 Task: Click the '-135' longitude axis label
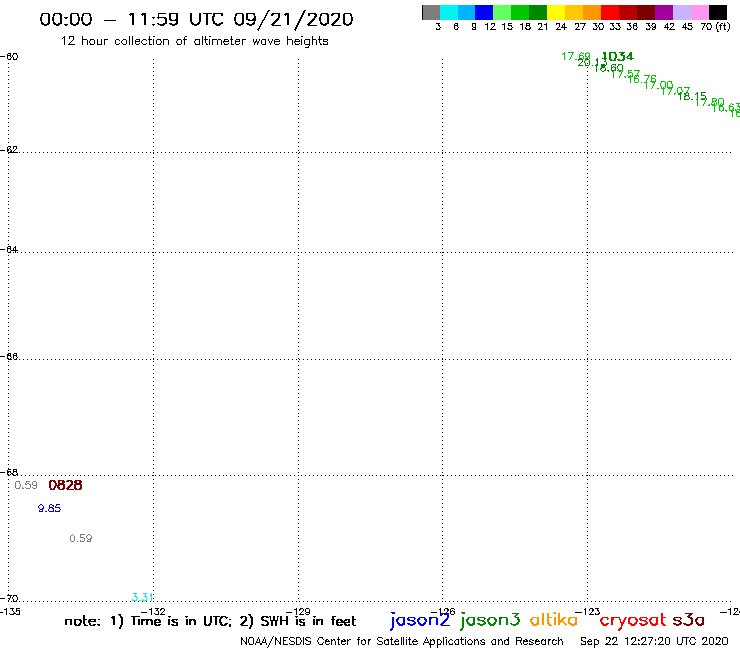click(x=10, y=612)
